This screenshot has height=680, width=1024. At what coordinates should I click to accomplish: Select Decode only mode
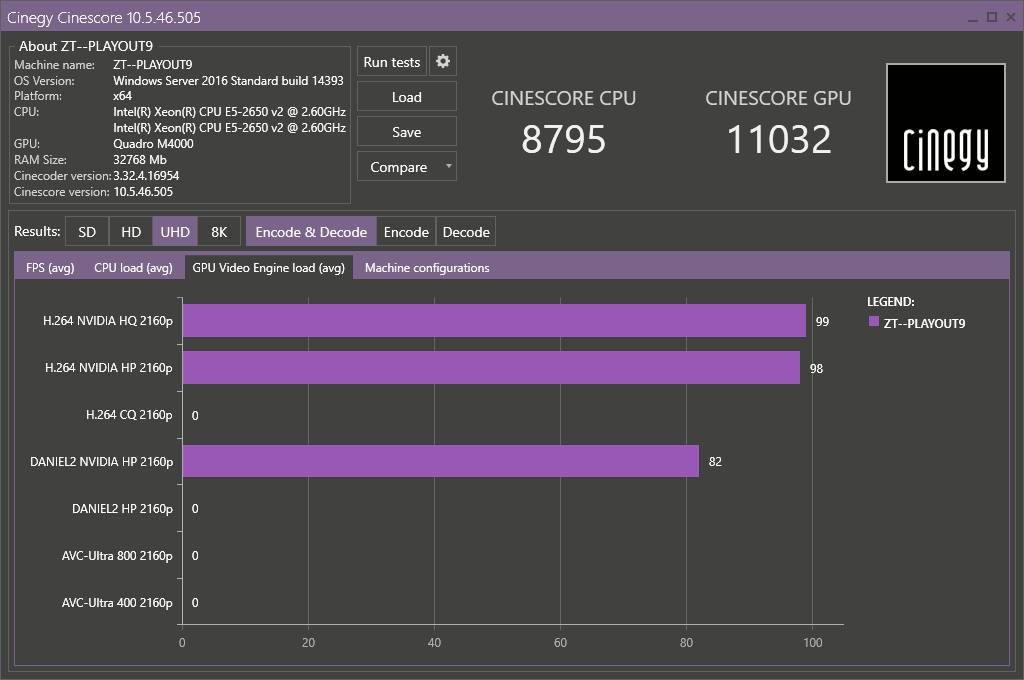click(x=466, y=232)
